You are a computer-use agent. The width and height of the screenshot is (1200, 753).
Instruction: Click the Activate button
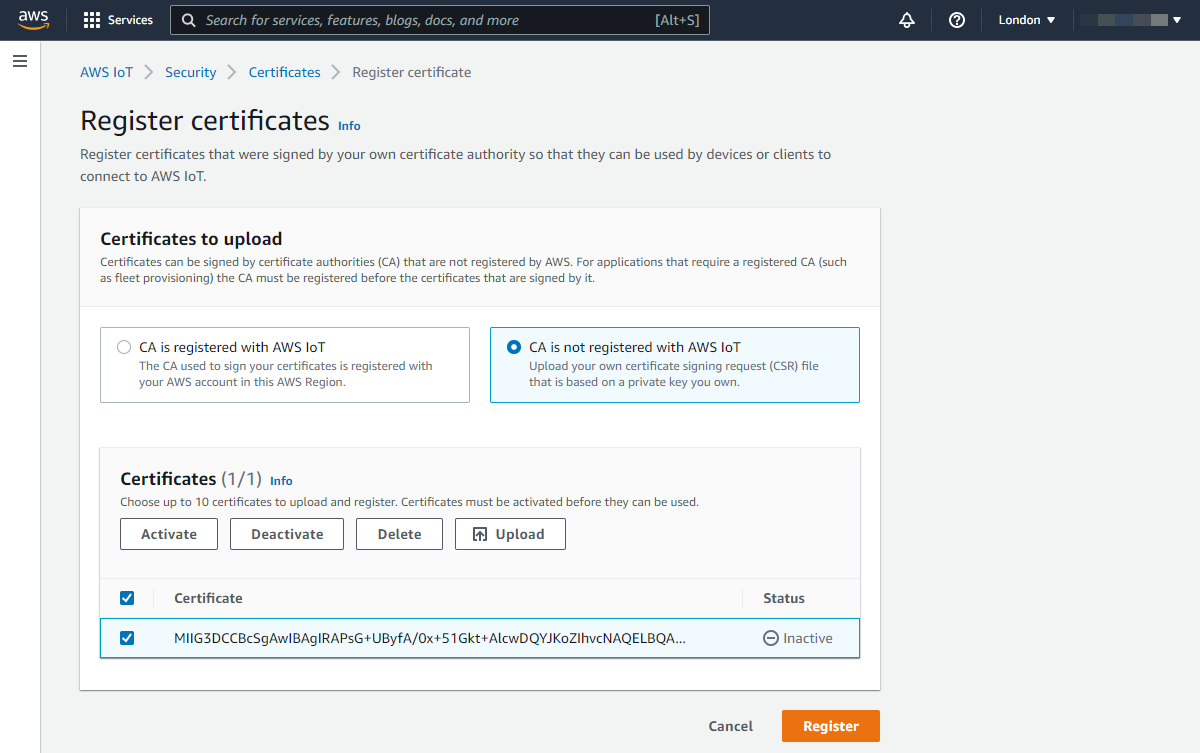(x=169, y=534)
